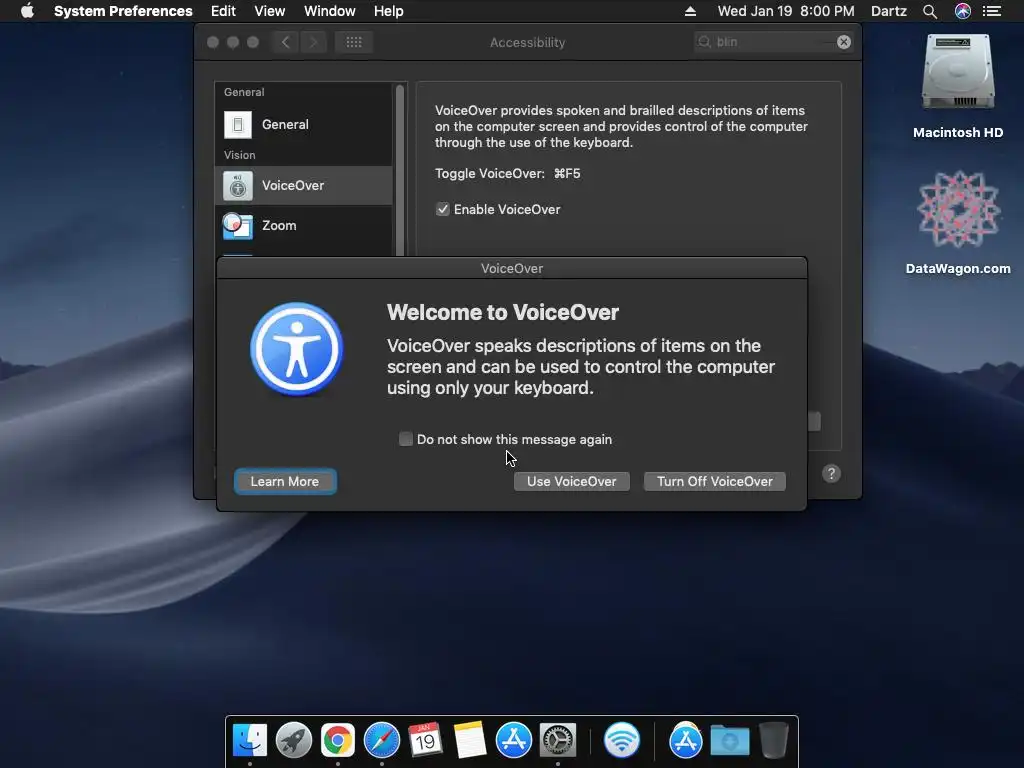Click the Learn More button
1024x768 pixels.
285,481
